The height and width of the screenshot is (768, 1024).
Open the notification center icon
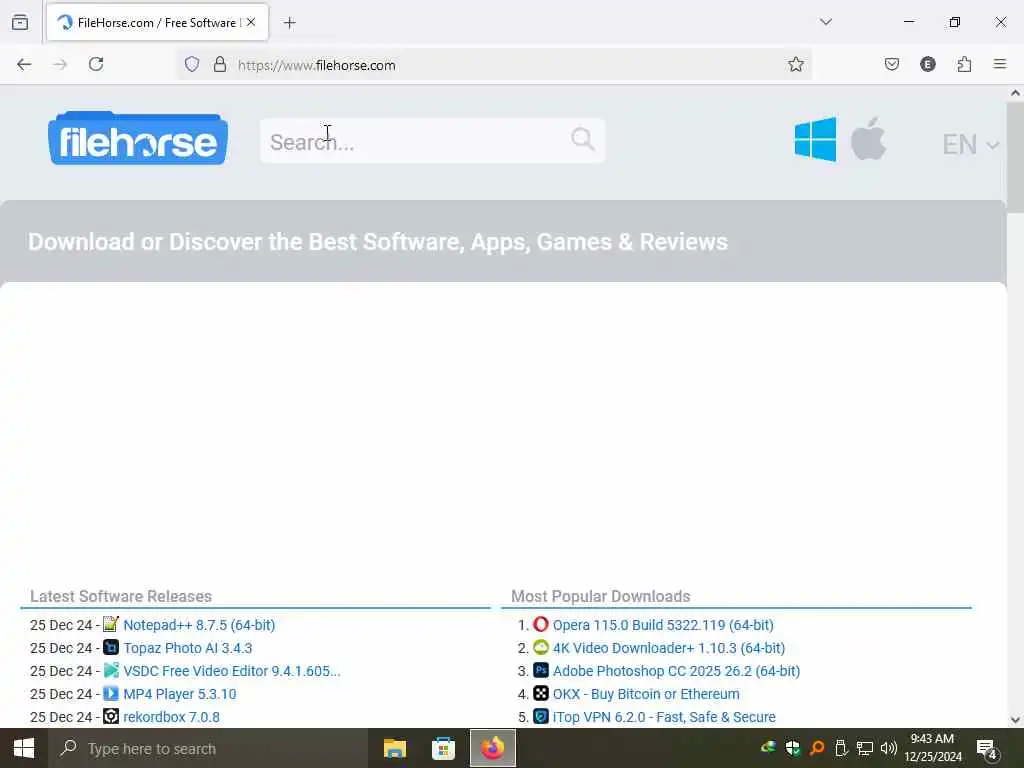986,748
